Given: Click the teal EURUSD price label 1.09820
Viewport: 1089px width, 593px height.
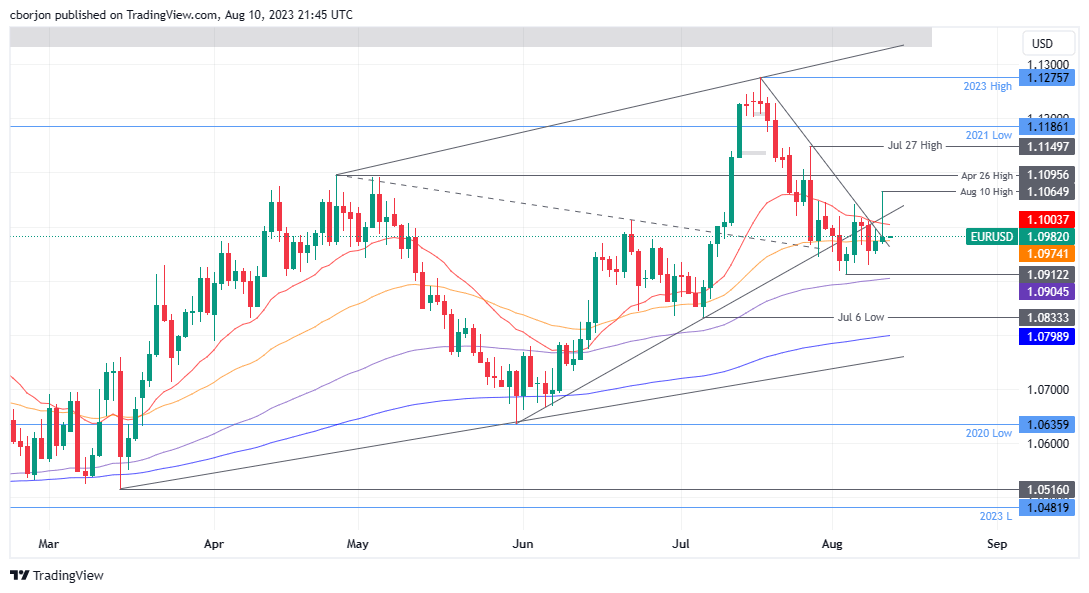Looking at the screenshot, I should click(x=1046, y=237).
